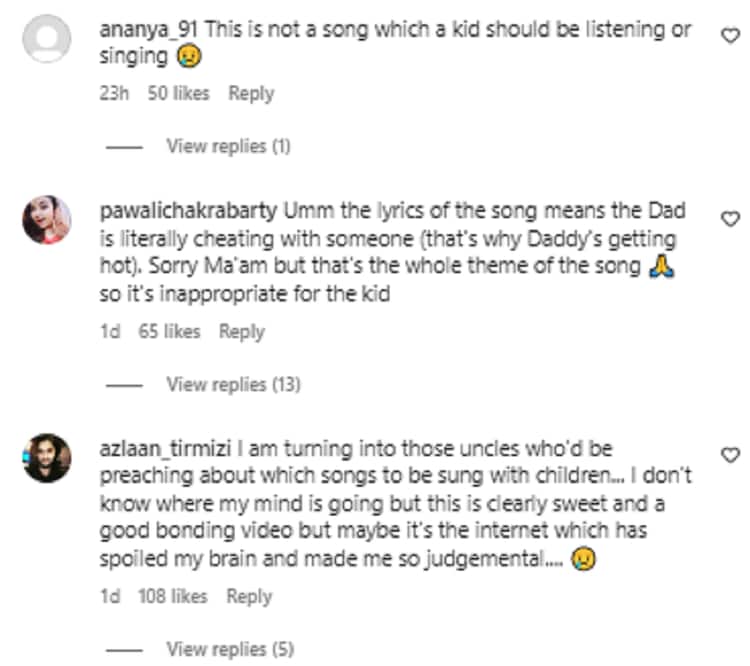The image size is (750, 666).
Task: Reply to ananya_91's comment
Action: tap(251, 93)
